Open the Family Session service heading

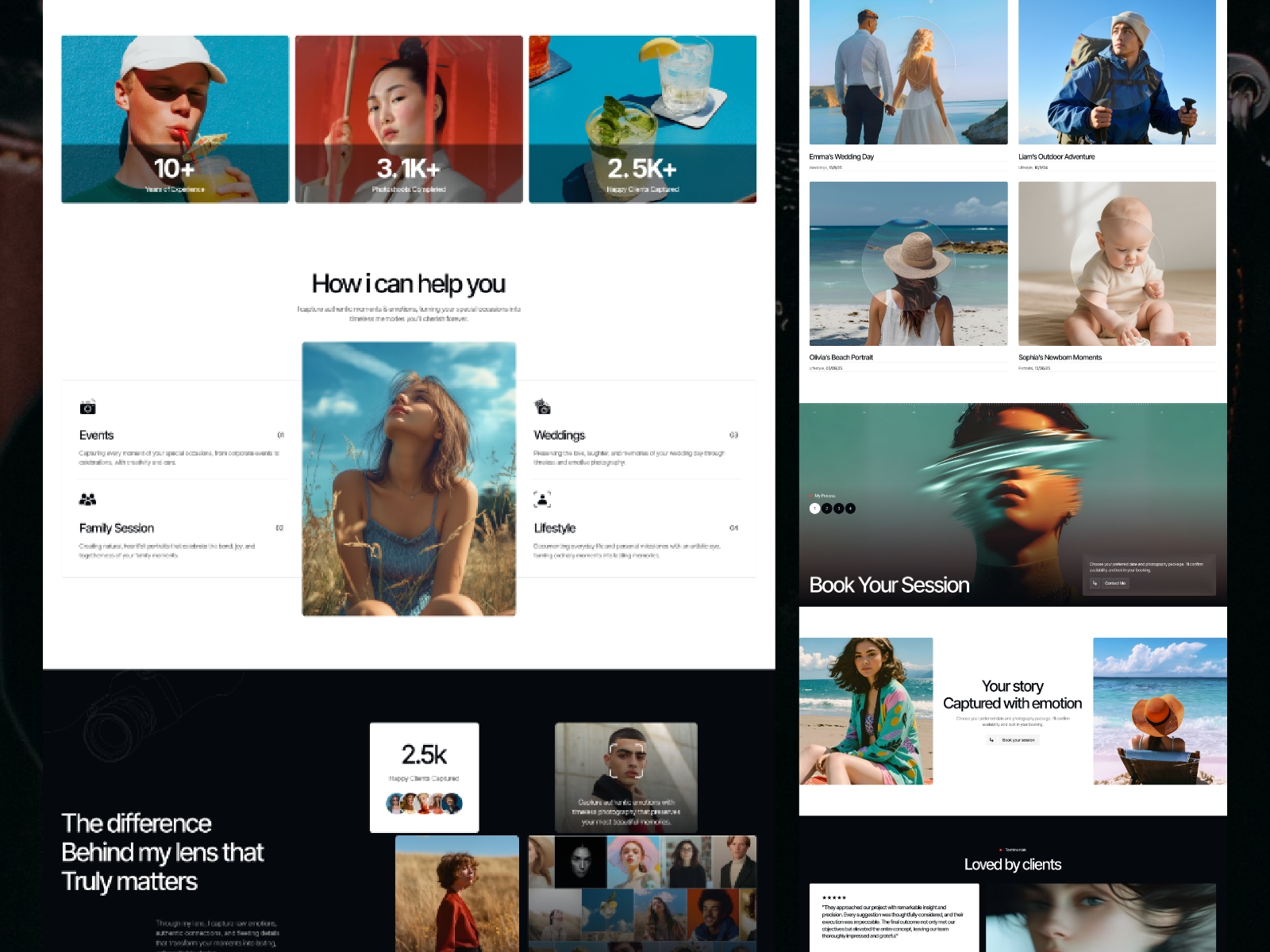tap(117, 528)
